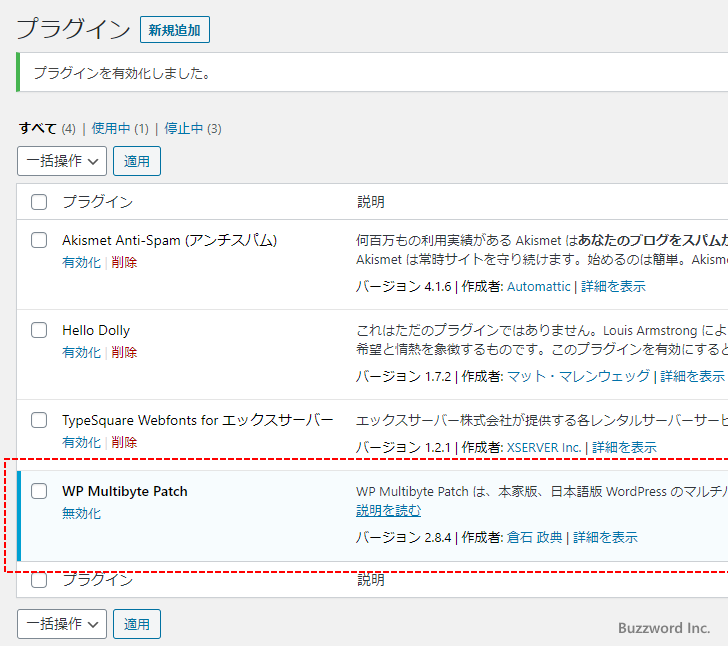Click バージョン 2.8.4 text
Screen dimensions: 728x646
403,537
